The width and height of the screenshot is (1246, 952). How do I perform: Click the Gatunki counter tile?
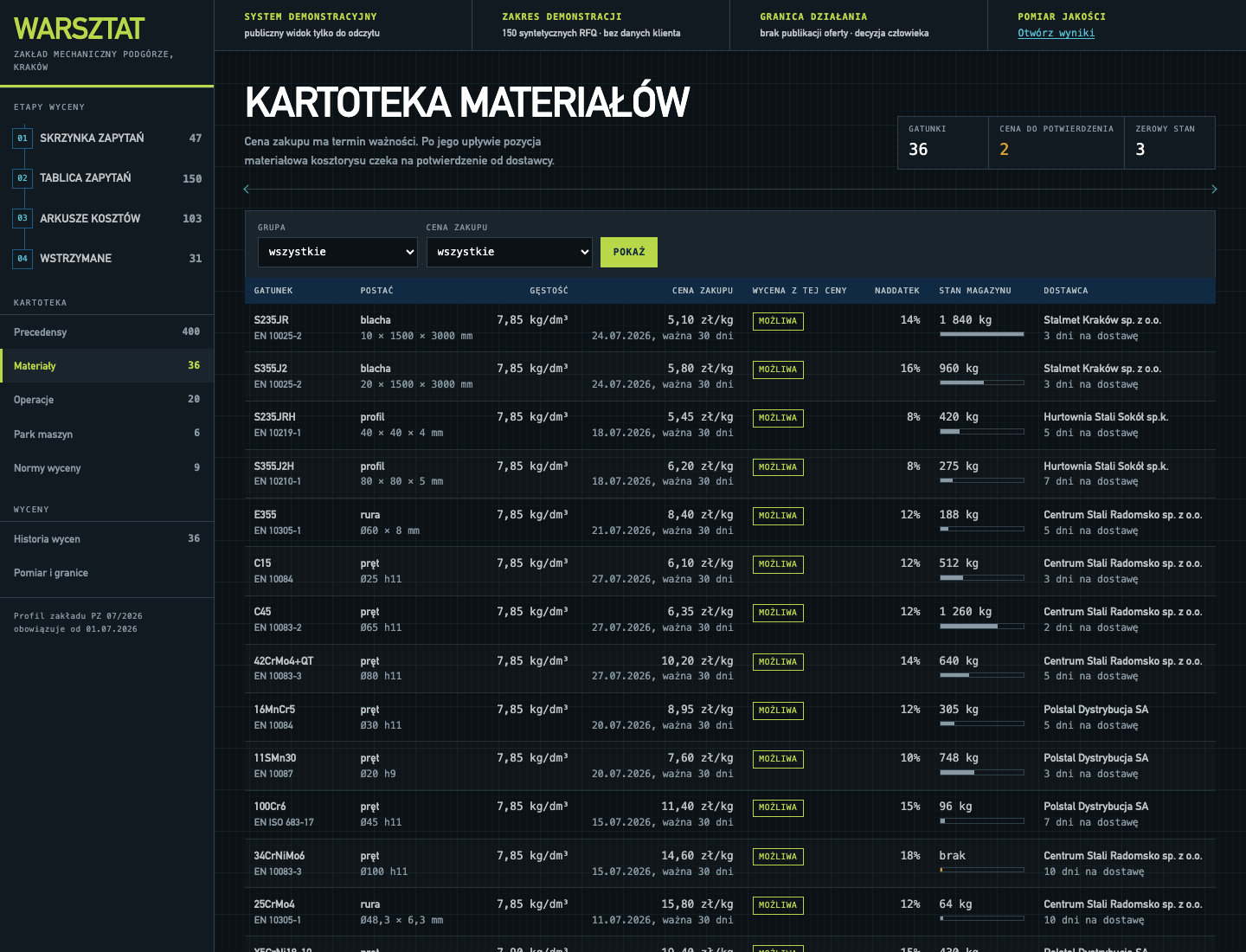coord(943,143)
